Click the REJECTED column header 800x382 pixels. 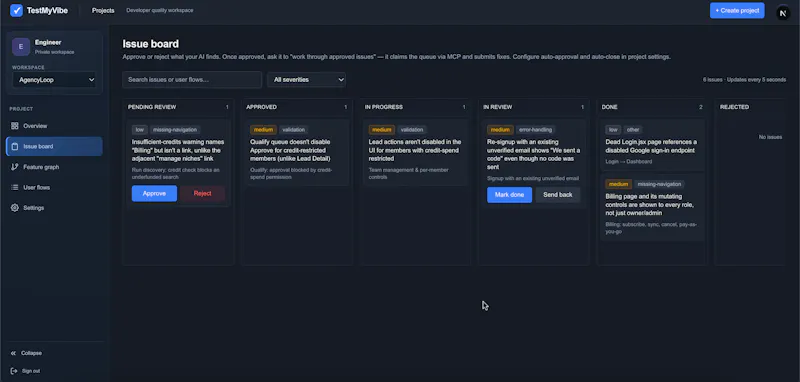pyautogui.click(x=734, y=107)
